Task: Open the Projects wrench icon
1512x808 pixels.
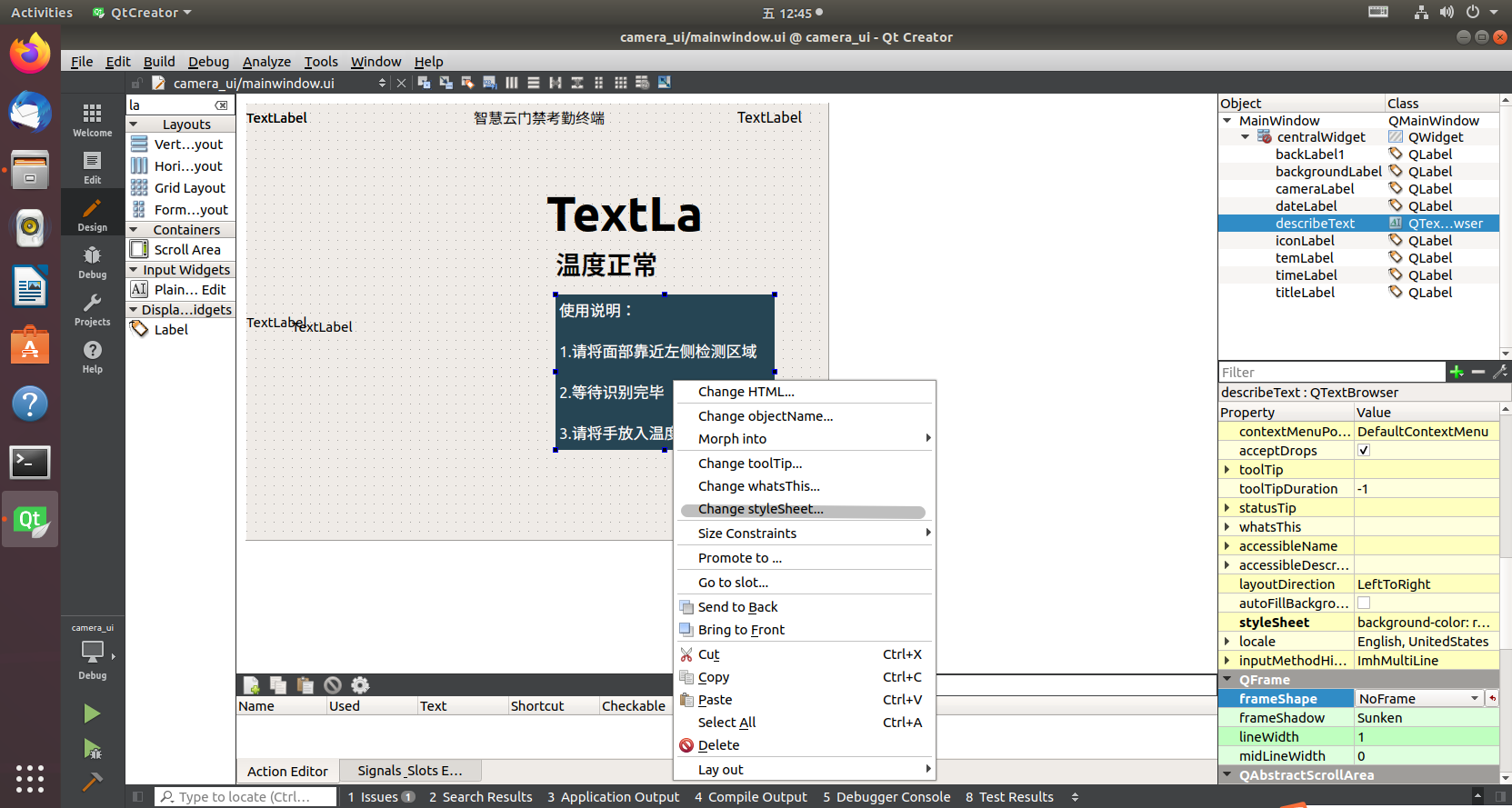Action: pos(92,309)
